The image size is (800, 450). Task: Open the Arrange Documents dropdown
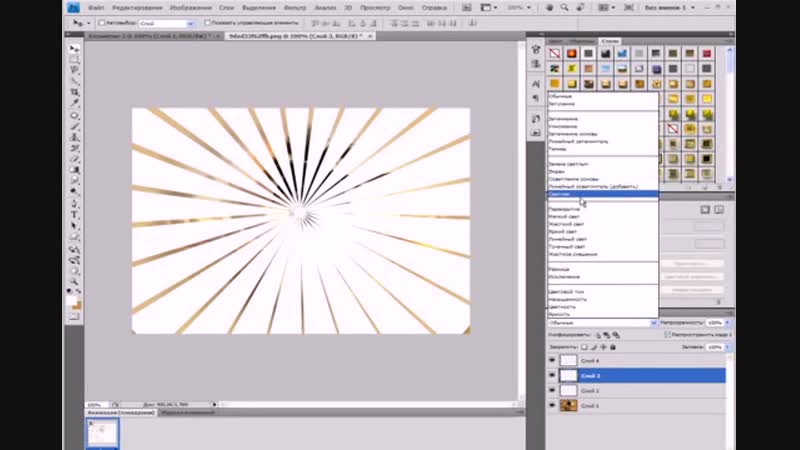(x=606, y=8)
